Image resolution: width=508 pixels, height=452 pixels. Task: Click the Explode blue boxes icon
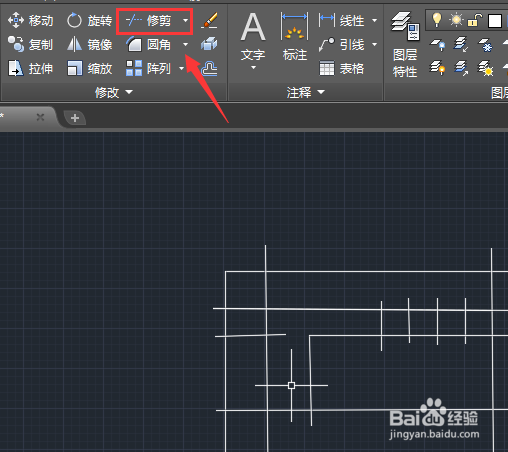point(209,44)
